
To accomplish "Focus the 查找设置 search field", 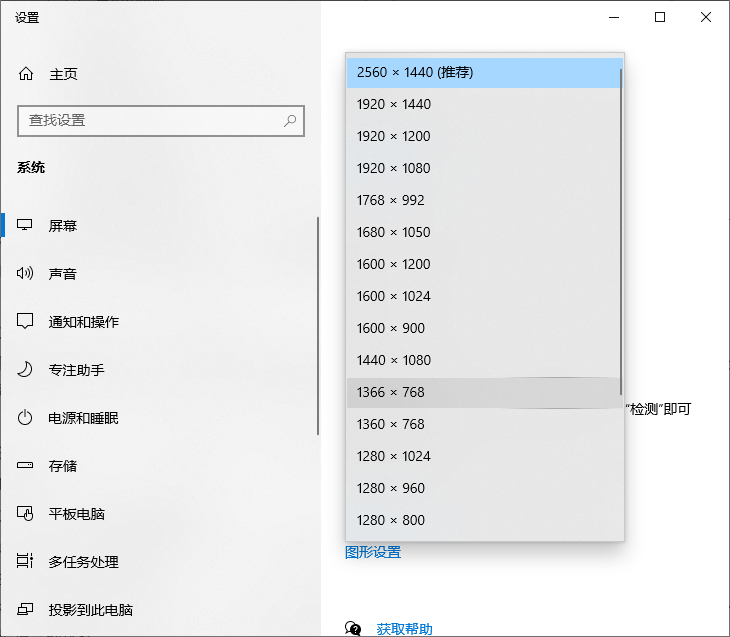I will coord(161,121).
